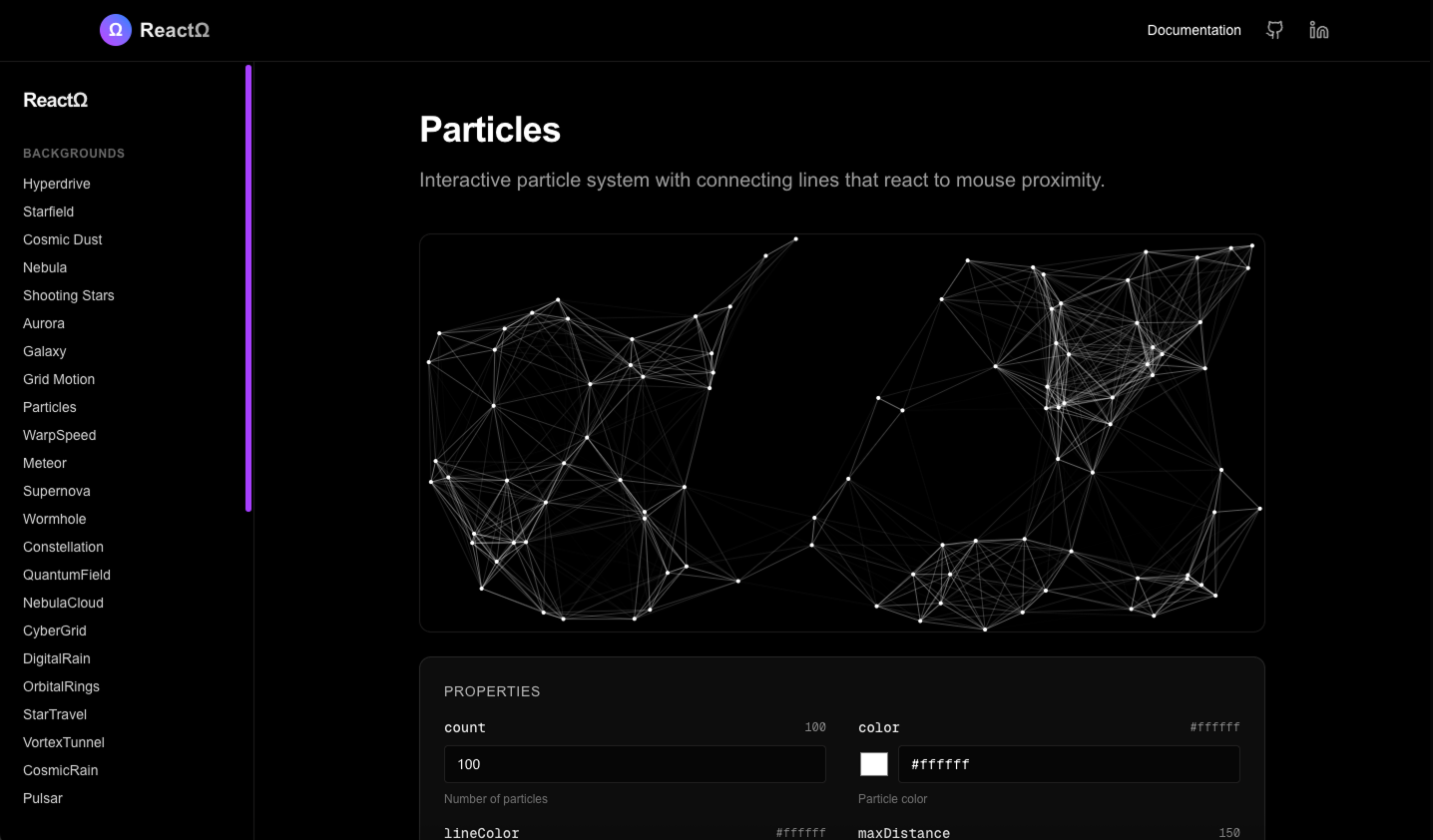The image size is (1433, 840).
Task: Click the ReactΩ heading in the sidebar
Action: click(55, 100)
